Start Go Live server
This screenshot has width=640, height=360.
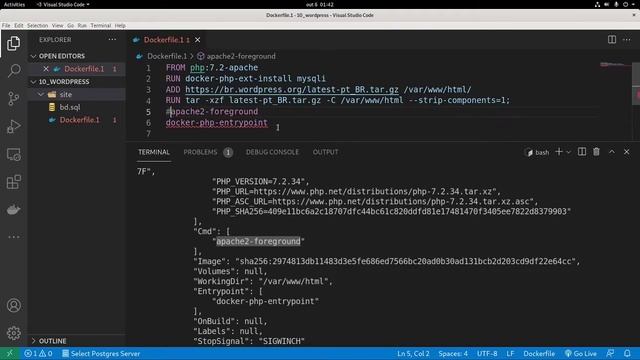[581, 353]
